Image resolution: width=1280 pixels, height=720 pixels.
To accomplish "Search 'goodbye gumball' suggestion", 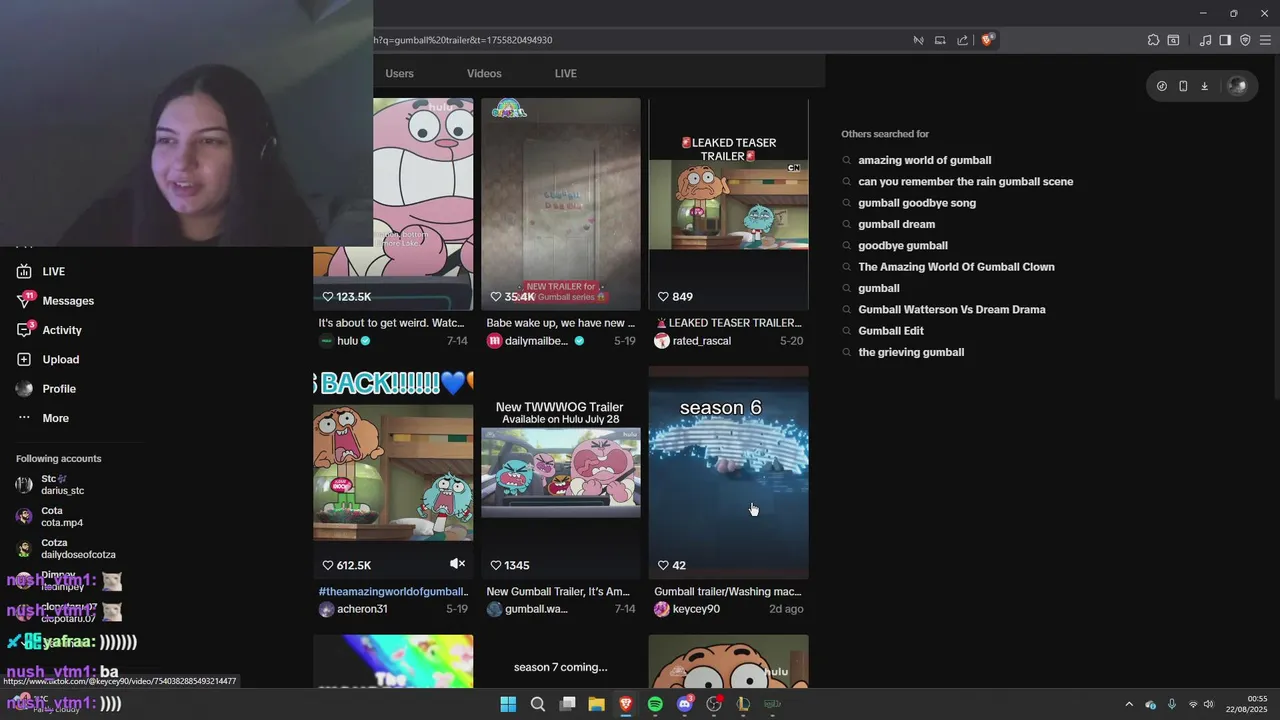I will 902,246.
